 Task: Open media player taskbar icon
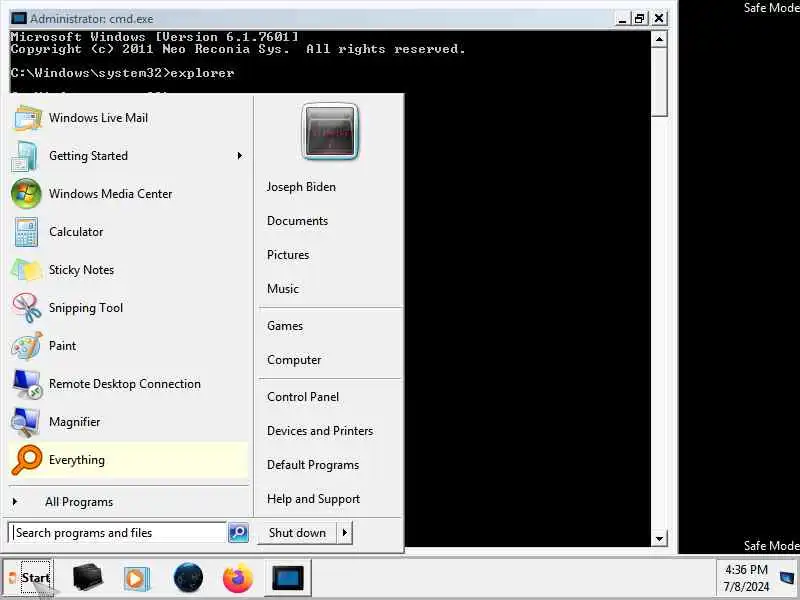pos(137,579)
